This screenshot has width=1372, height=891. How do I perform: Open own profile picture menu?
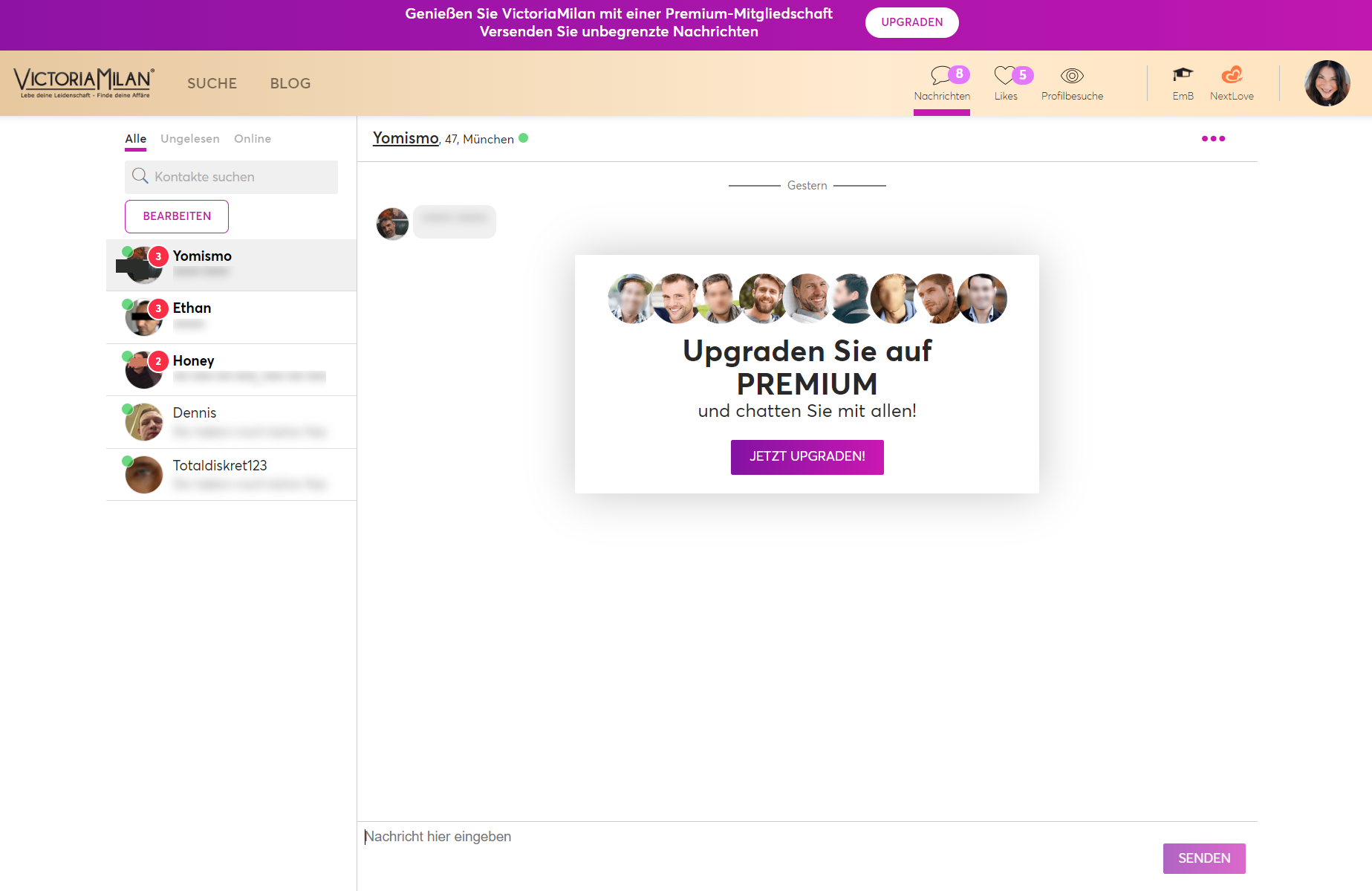click(x=1327, y=83)
